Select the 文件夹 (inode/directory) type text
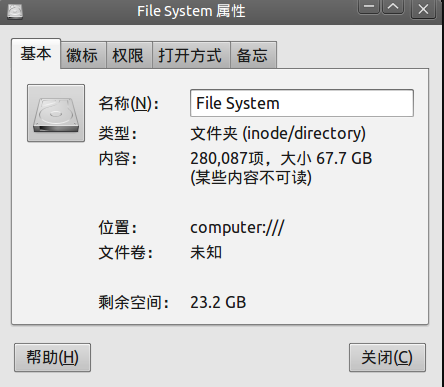 coord(278,133)
